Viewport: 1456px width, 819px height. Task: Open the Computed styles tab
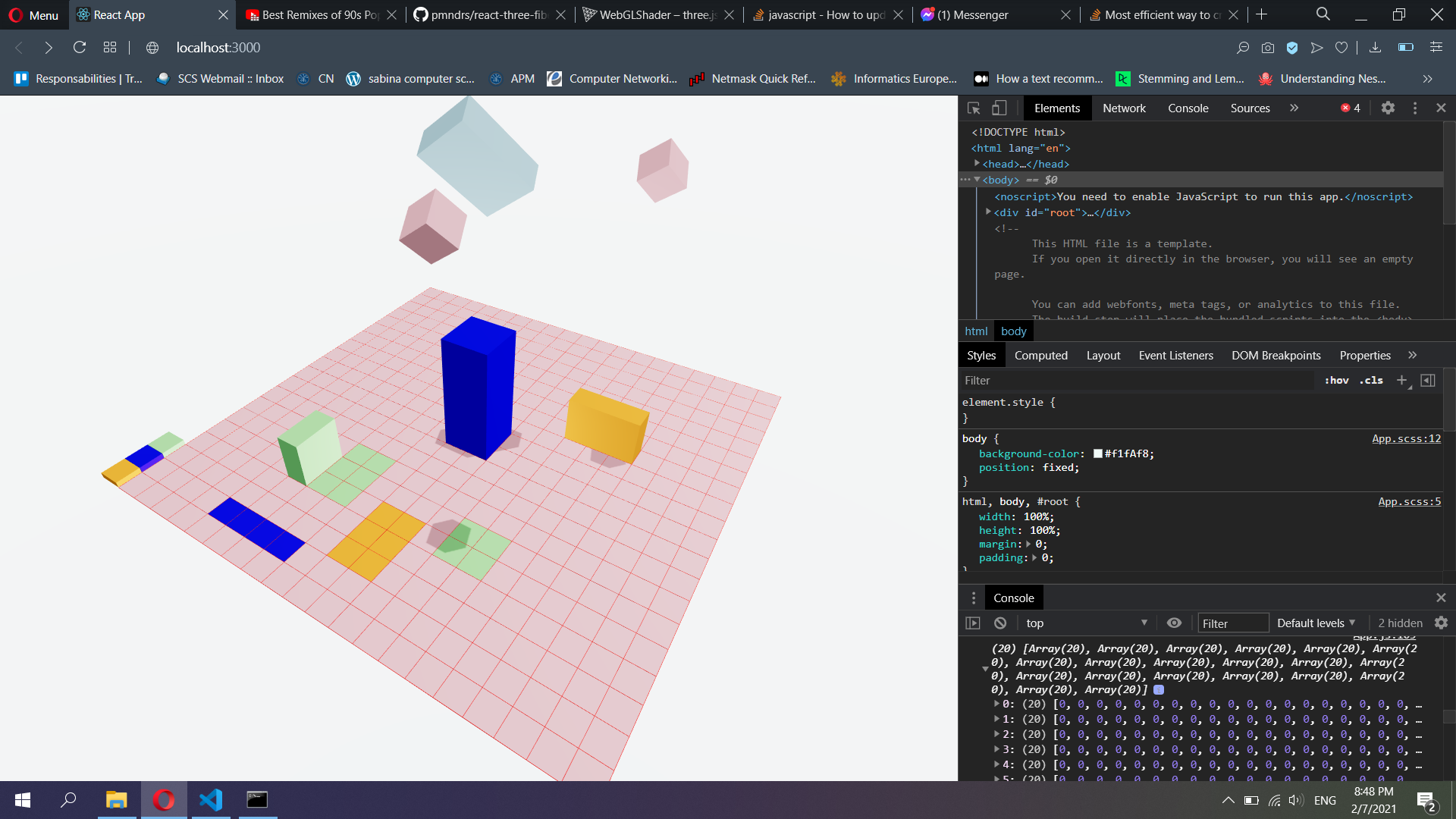tap(1040, 356)
